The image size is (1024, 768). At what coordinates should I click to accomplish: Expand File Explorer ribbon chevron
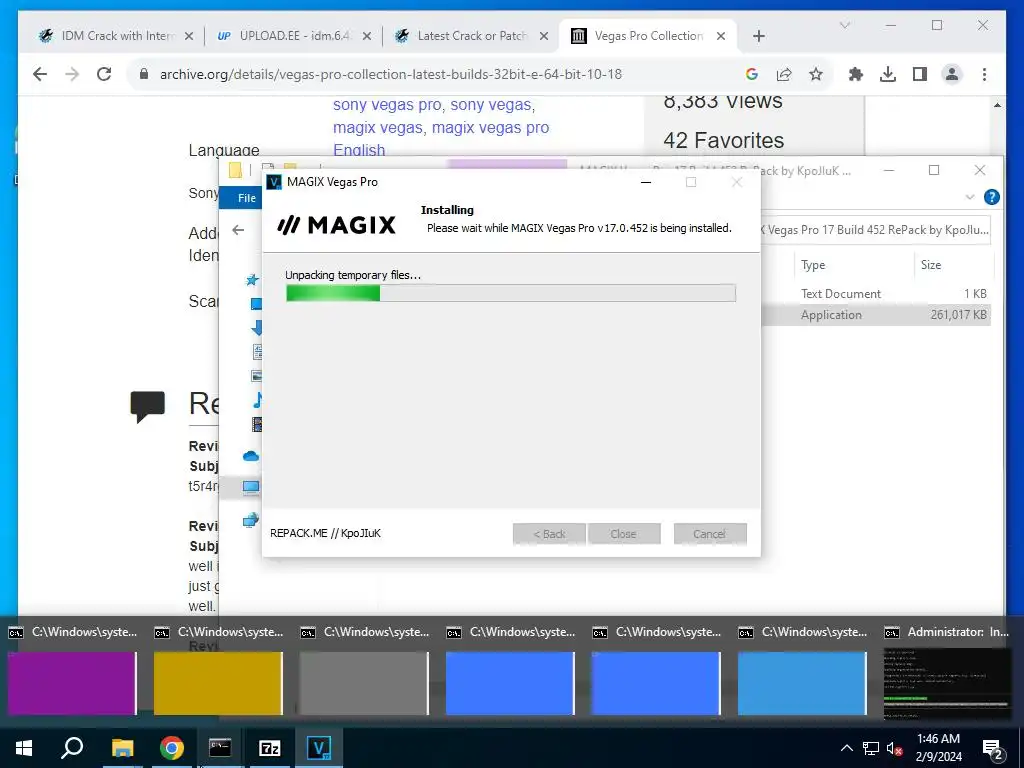click(970, 197)
